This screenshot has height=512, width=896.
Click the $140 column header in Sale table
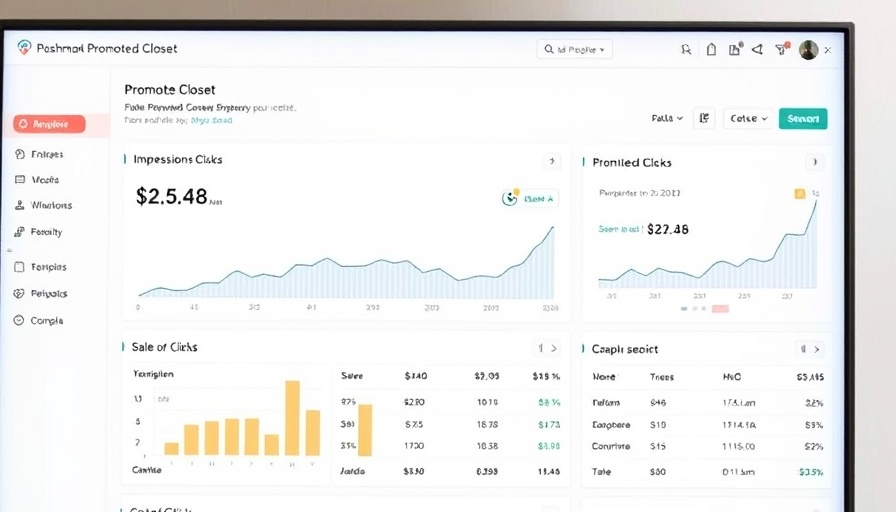(x=415, y=375)
